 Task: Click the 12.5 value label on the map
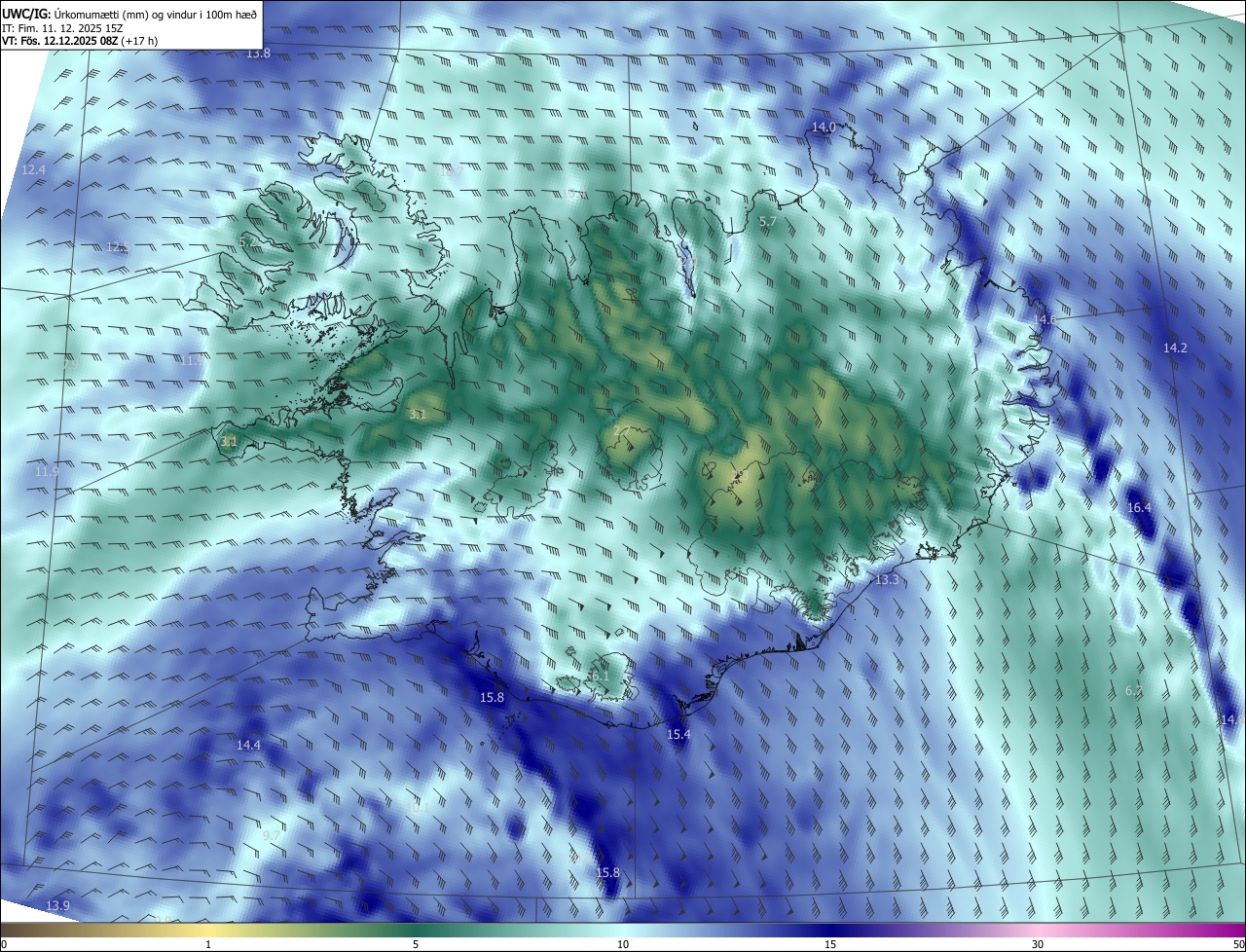pos(118,247)
